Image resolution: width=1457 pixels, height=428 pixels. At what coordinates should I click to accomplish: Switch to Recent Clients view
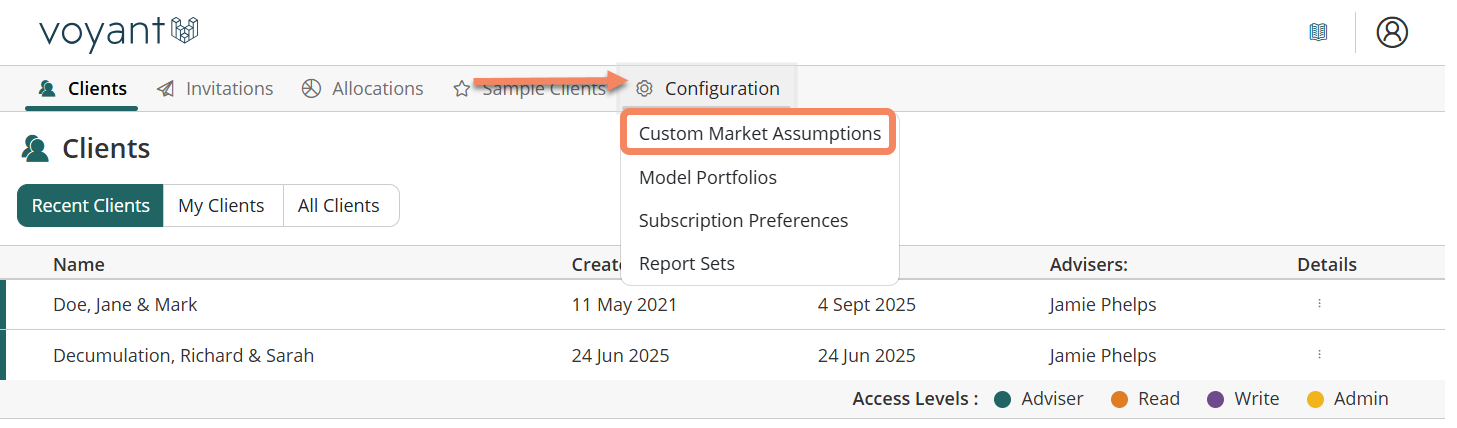coord(90,206)
